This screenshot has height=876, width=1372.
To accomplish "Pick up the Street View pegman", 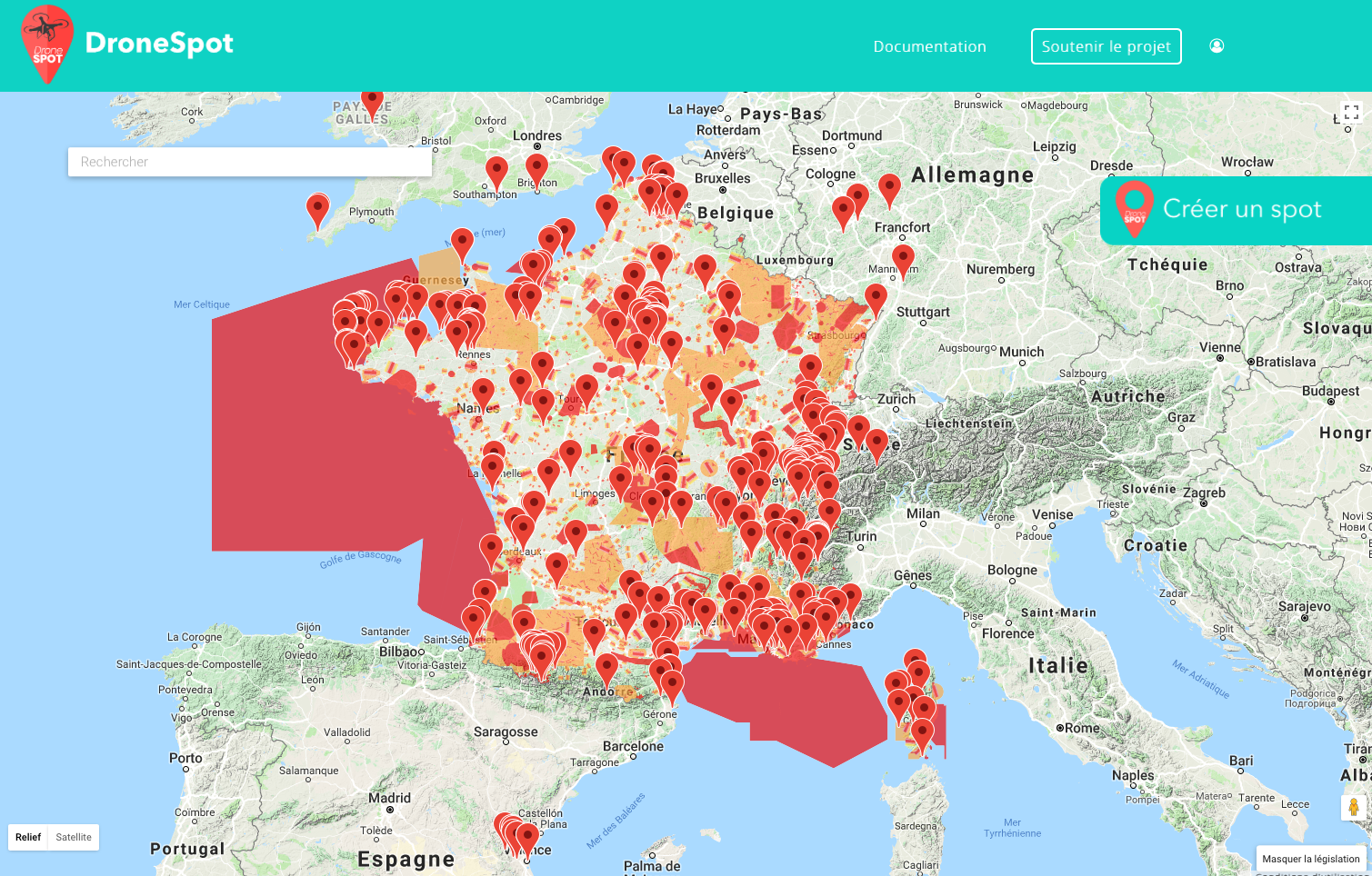I will point(1354,807).
